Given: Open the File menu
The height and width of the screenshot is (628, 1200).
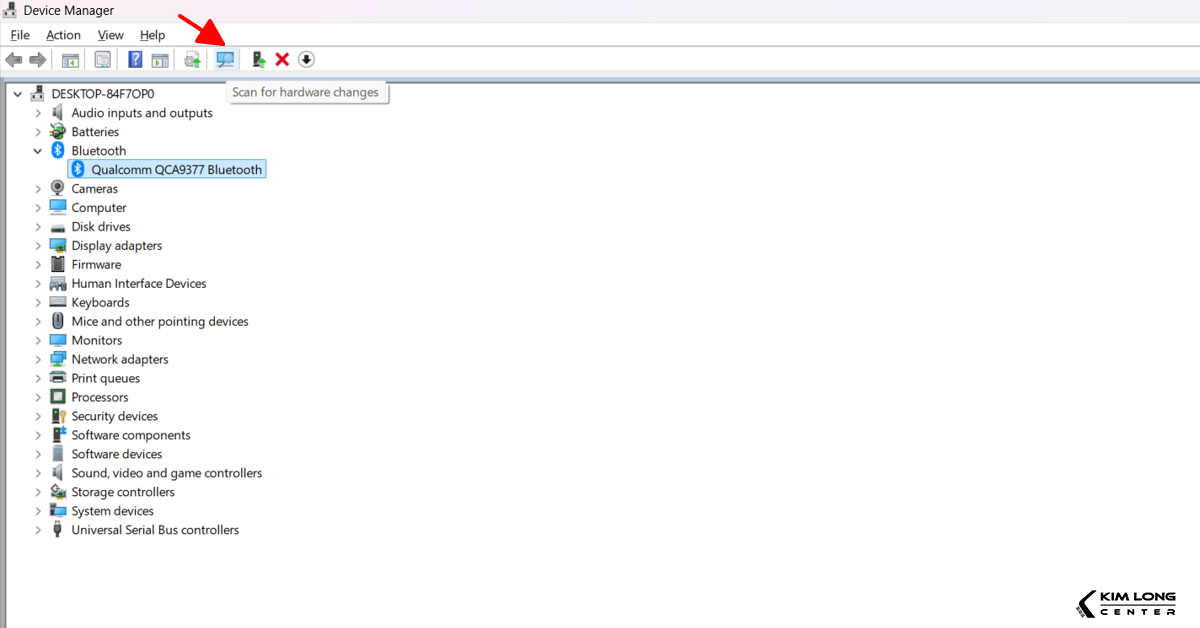Looking at the screenshot, I should pos(19,34).
